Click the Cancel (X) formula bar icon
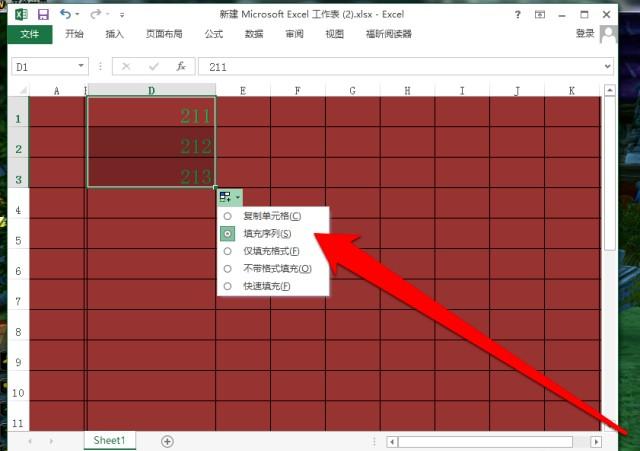This screenshot has width=640, height=451. (126, 66)
